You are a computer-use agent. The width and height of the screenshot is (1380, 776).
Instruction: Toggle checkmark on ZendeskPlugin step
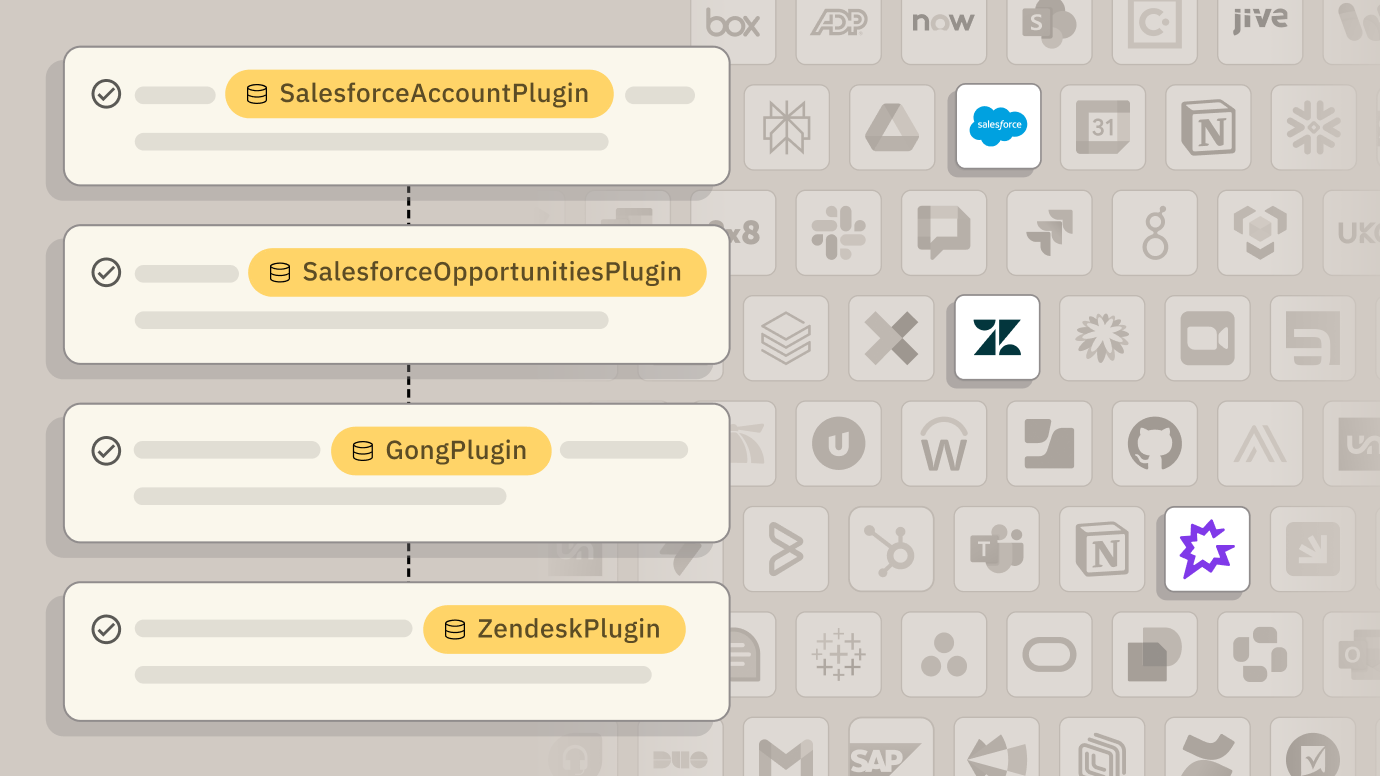106,629
